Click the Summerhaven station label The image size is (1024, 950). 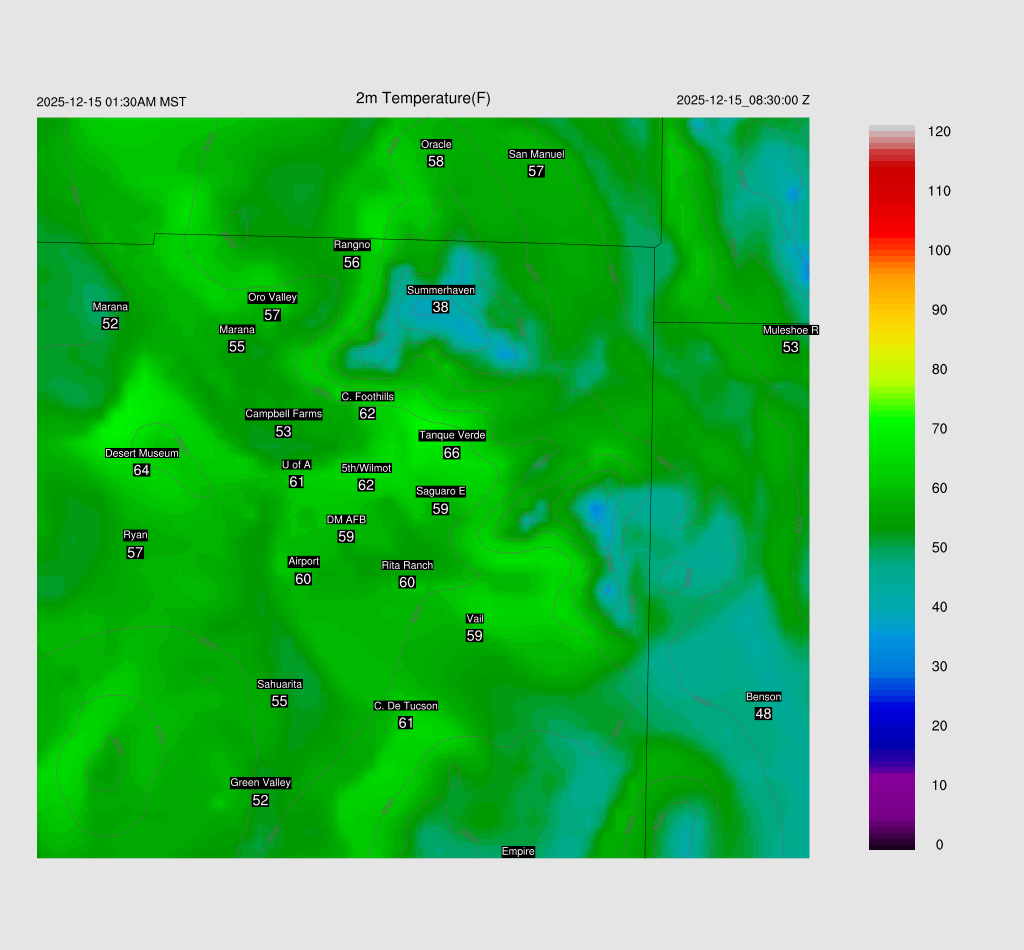click(x=440, y=290)
